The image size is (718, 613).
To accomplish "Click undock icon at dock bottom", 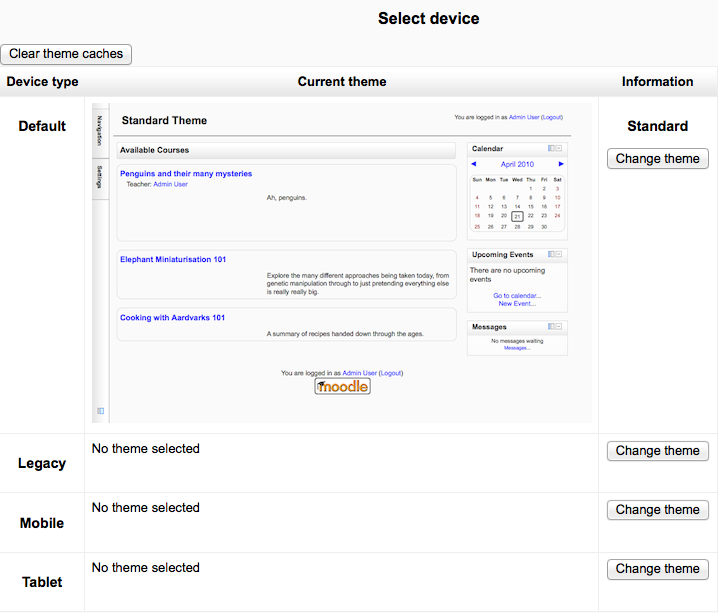I will 100,411.
